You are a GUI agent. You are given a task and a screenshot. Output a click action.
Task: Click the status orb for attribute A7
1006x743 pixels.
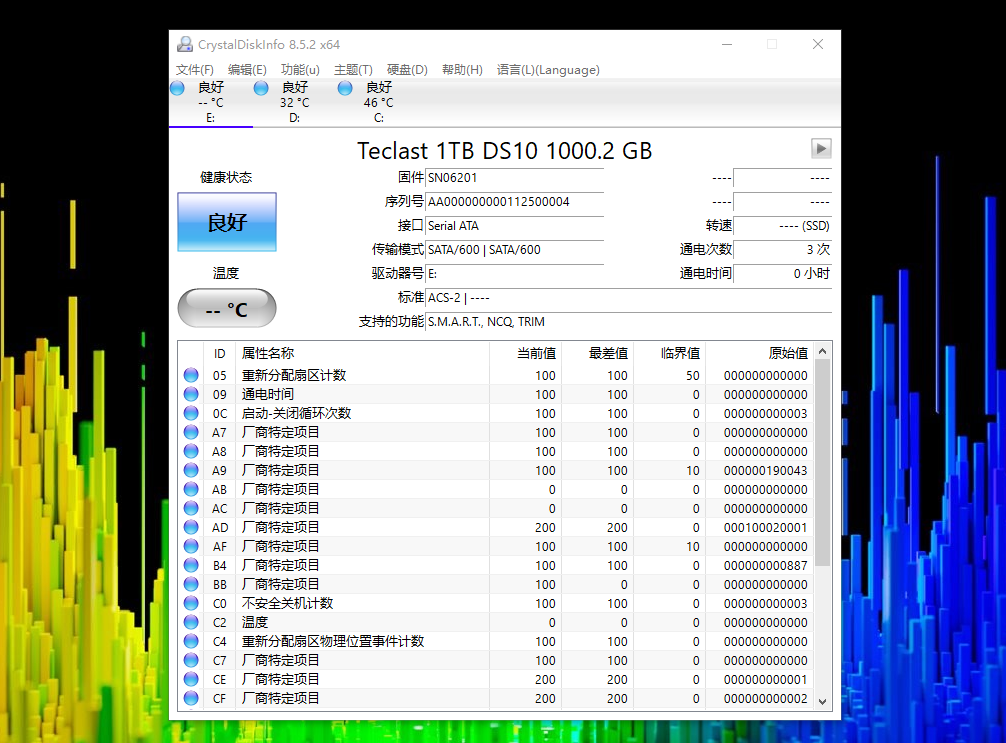coord(191,432)
